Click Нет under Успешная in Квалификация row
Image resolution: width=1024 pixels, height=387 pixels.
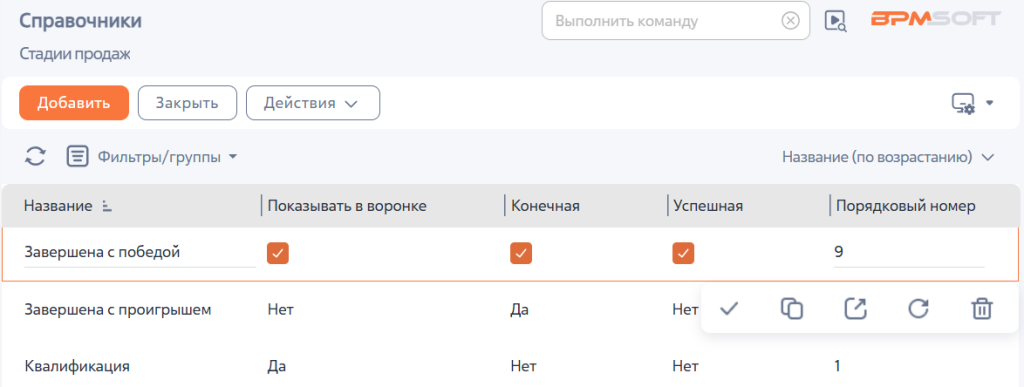click(x=686, y=366)
